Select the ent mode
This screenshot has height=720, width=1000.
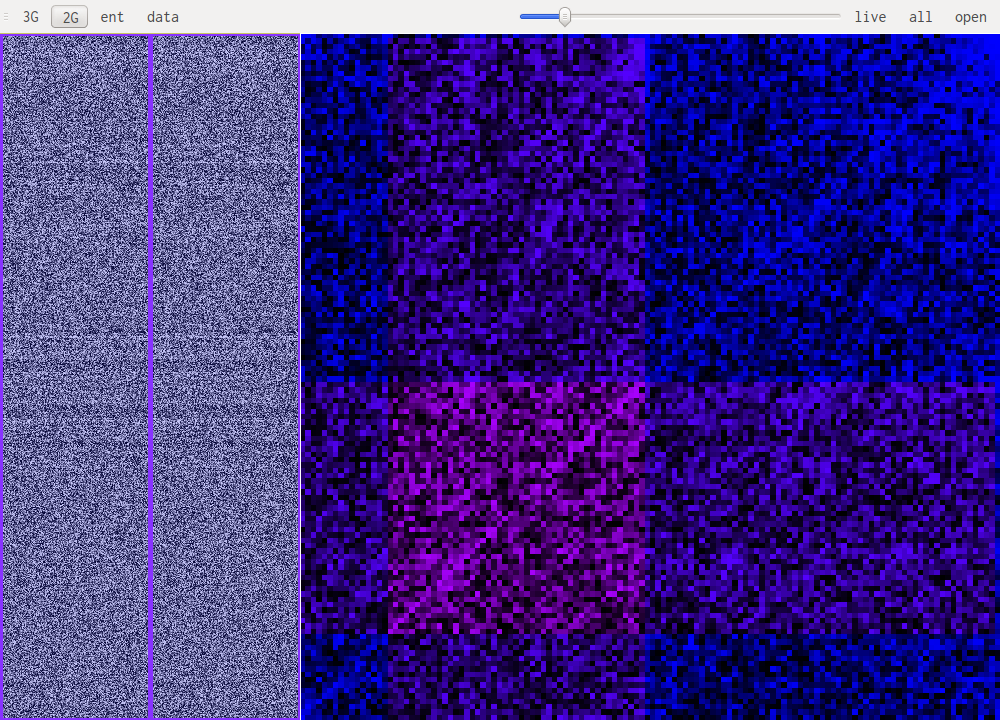pos(112,17)
